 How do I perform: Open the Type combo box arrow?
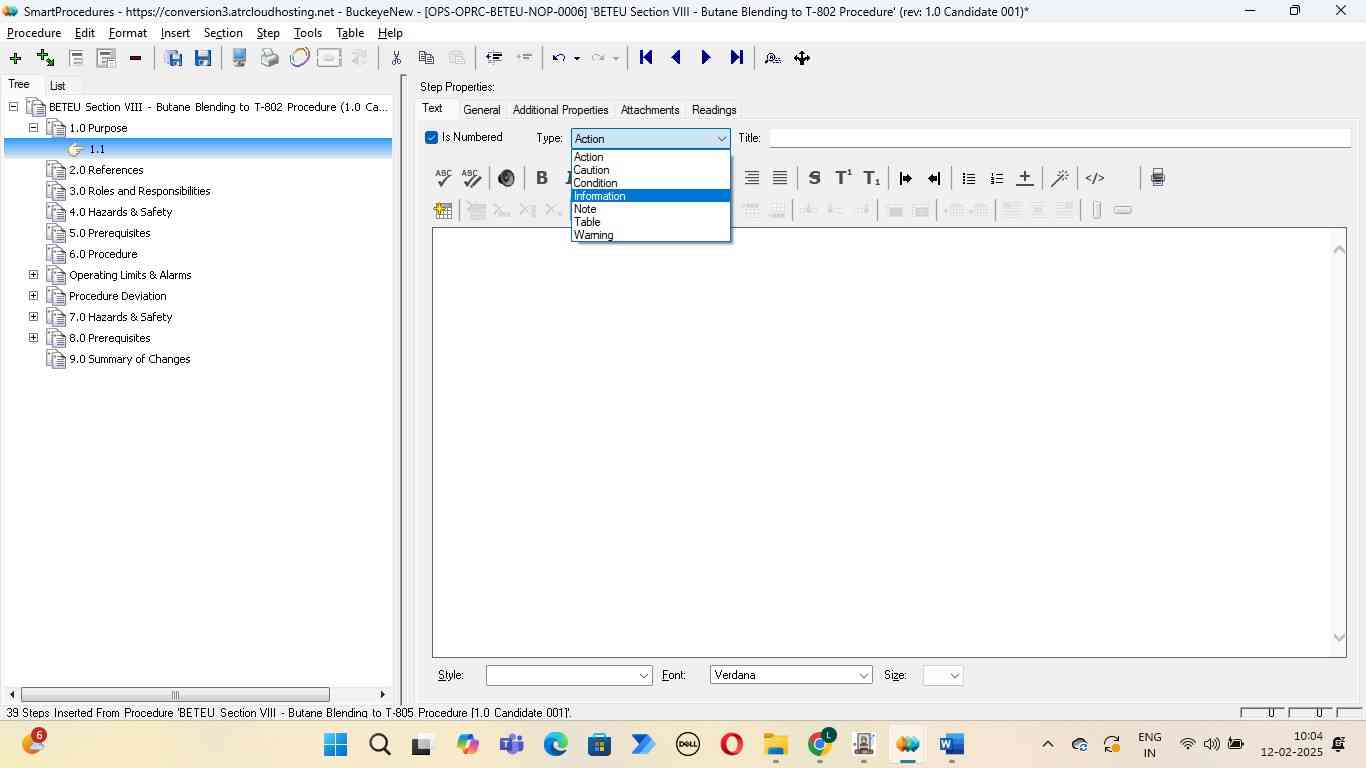pyautogui.click(x=721, y=139)
